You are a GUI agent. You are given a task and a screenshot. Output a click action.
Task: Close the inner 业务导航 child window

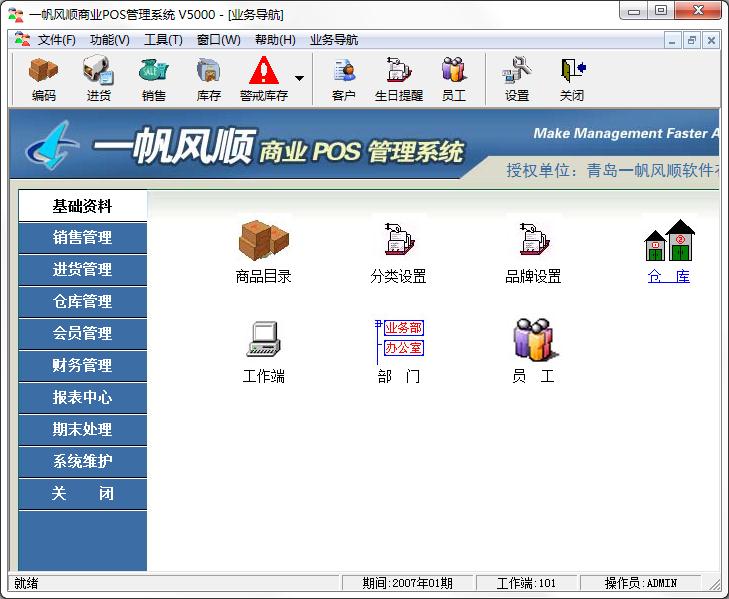tap(711, 41)
